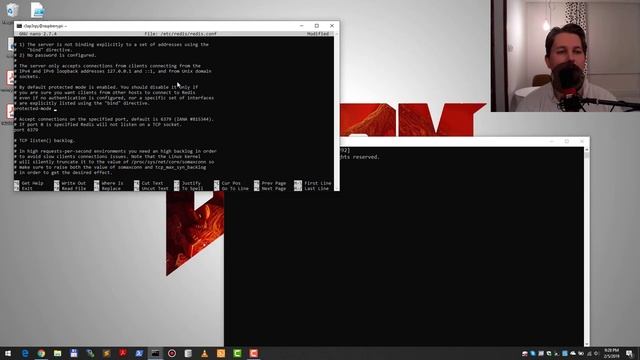
Task: Open the Action Center notification icon
Action: [x=629, y=353]
